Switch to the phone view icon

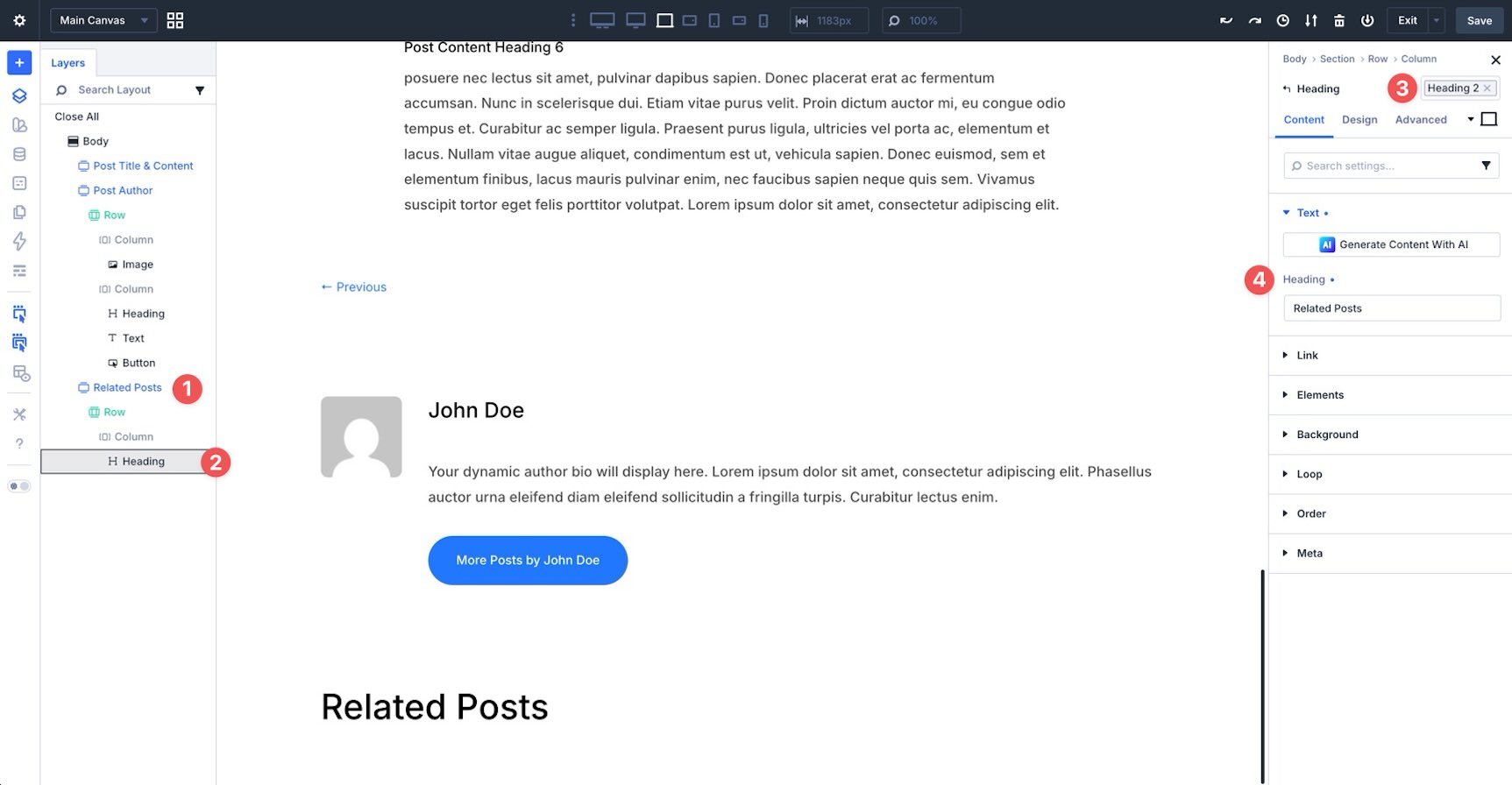763,20
